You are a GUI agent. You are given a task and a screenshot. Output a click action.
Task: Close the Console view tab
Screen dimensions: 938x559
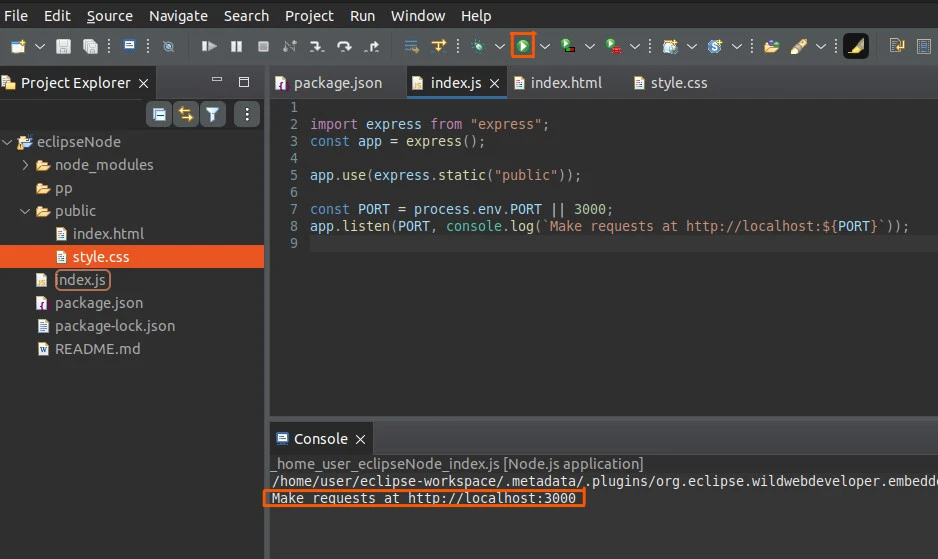pyautogui.click(x=361, y=439)
